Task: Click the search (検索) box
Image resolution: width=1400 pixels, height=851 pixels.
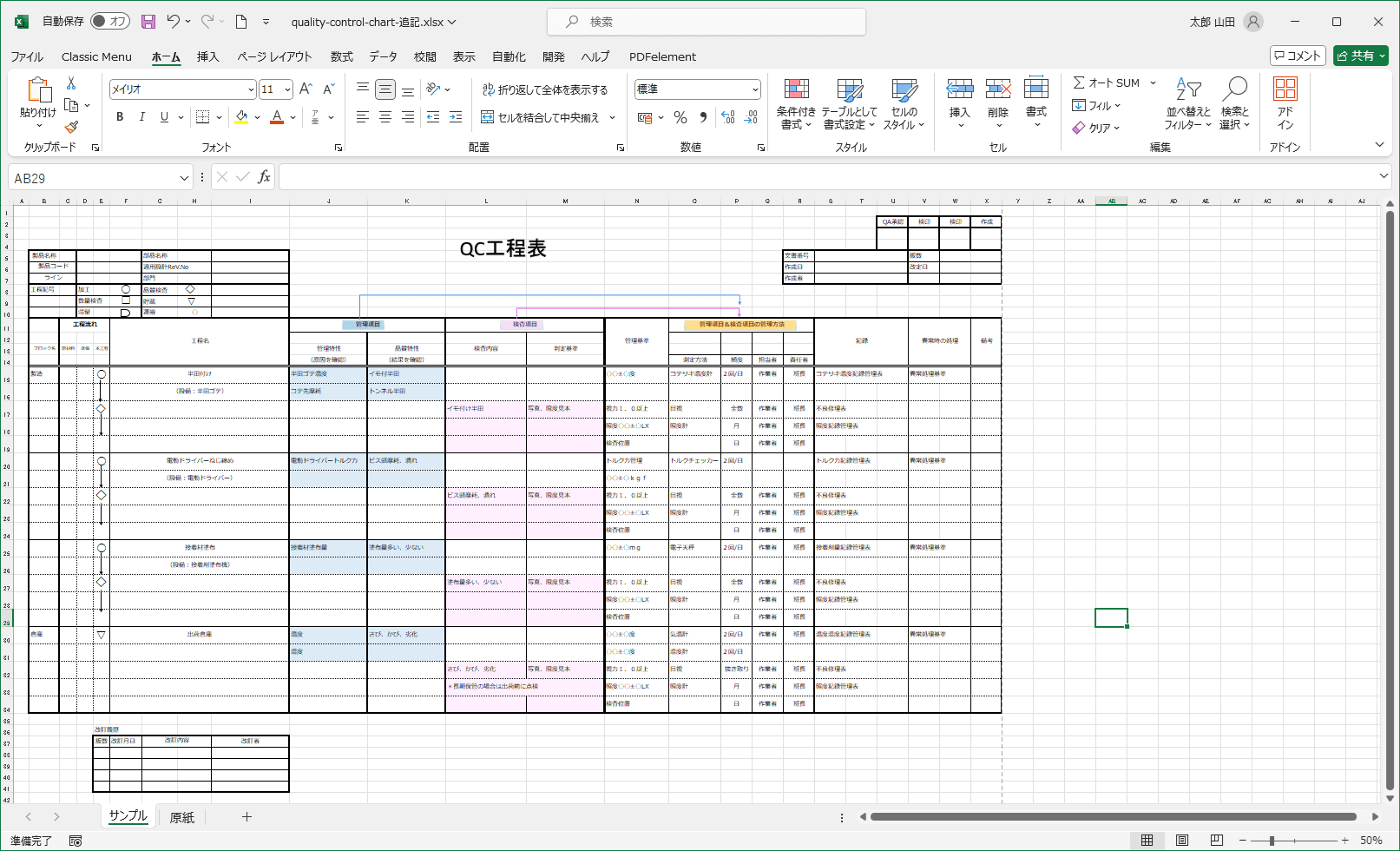Action: coord(707,22)
